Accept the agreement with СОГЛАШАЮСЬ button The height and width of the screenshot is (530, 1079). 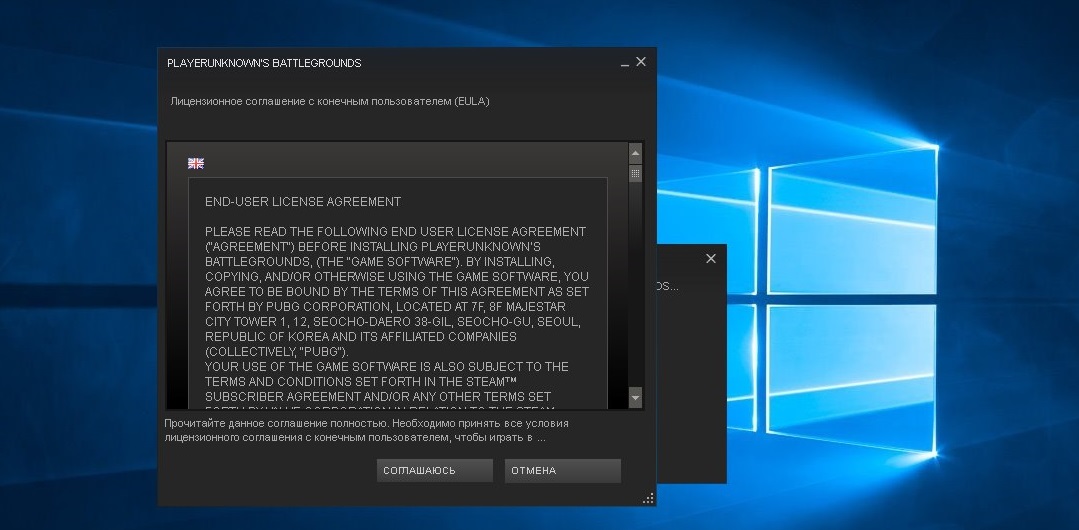coord(435,471)
